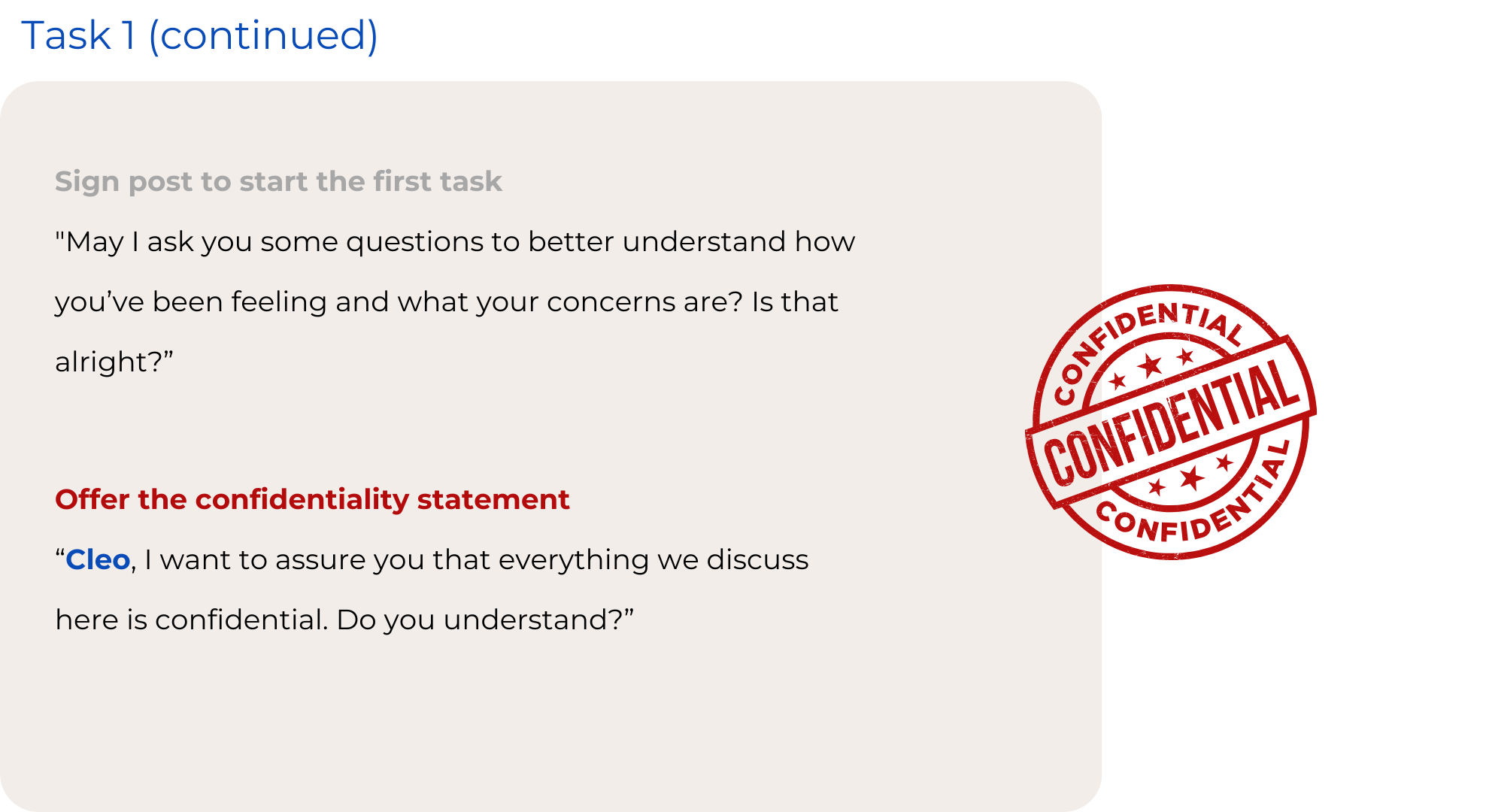Click the stars below the stamp banner
1489x812 pixels.
1191,477
